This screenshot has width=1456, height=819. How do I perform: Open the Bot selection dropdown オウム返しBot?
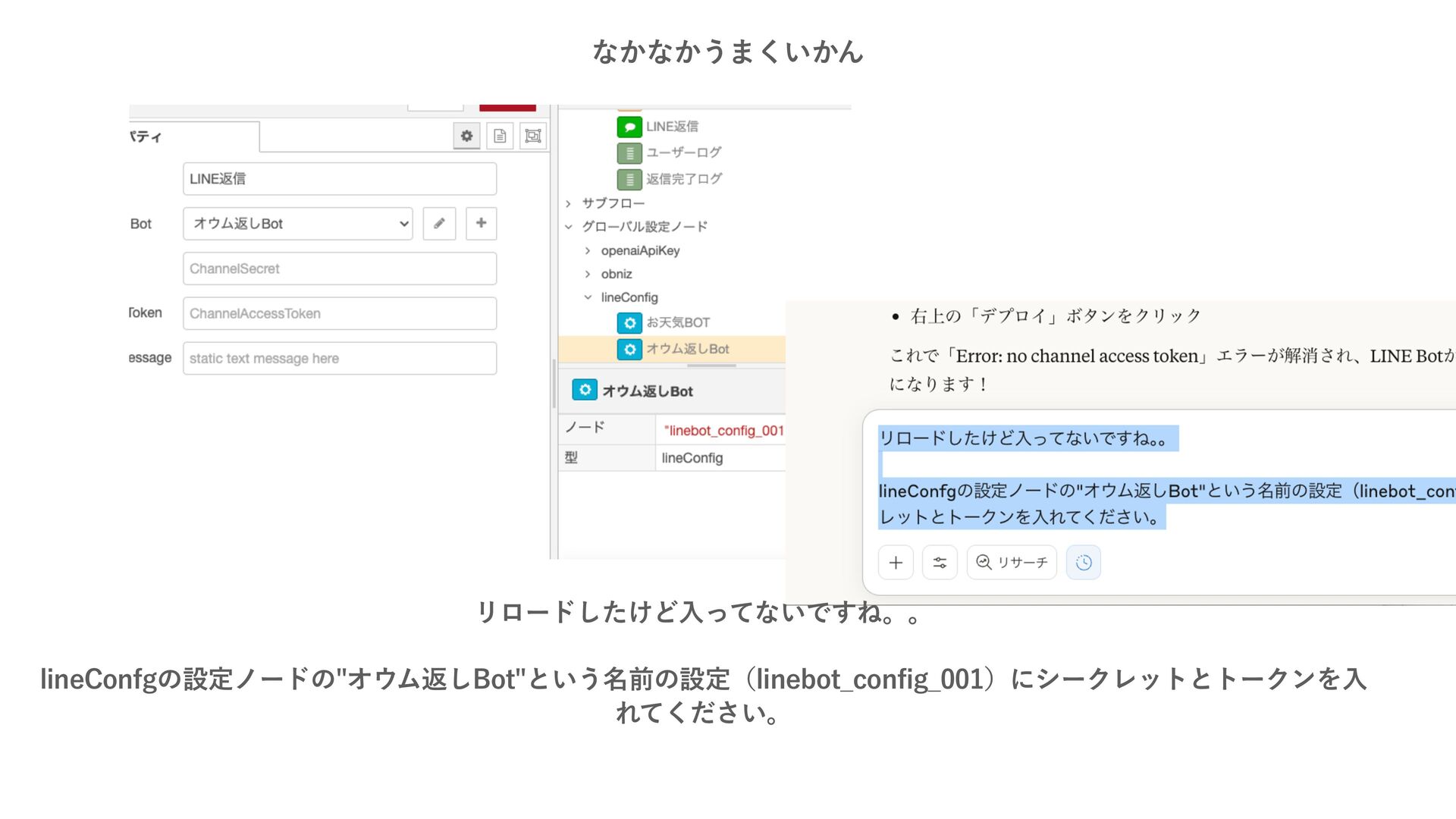tap(298, 224)
